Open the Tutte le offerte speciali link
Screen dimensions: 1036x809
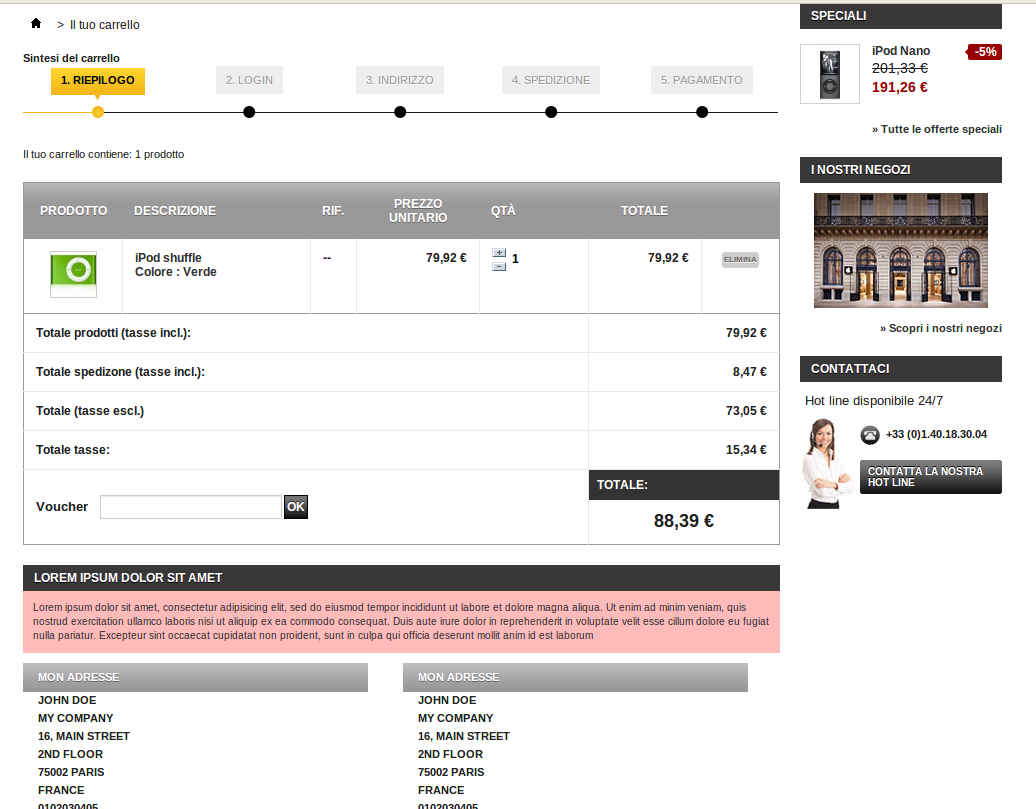[x=936, y=130]
